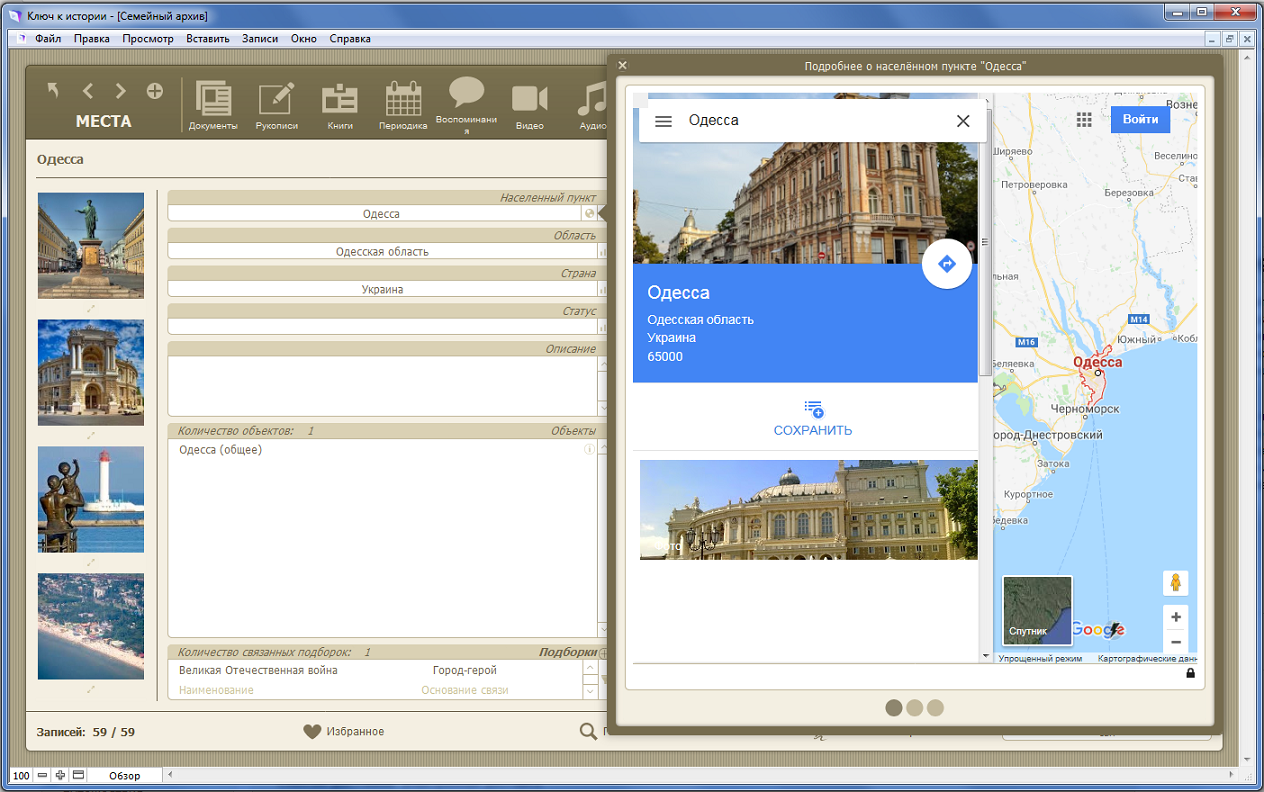Viewport: 1264px width, 792px height.
Task: Open Google apps grid icon
Action: [1084, 120]
